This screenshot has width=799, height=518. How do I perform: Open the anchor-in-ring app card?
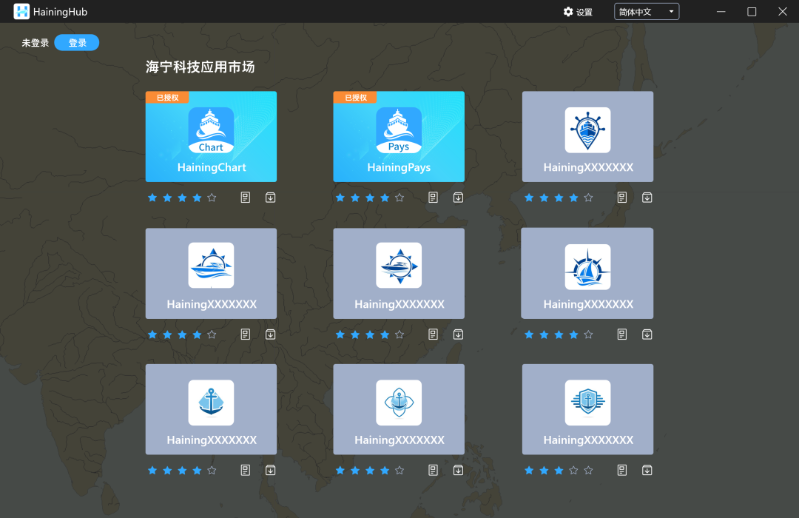pyautogui.click(x=398, y=409)
